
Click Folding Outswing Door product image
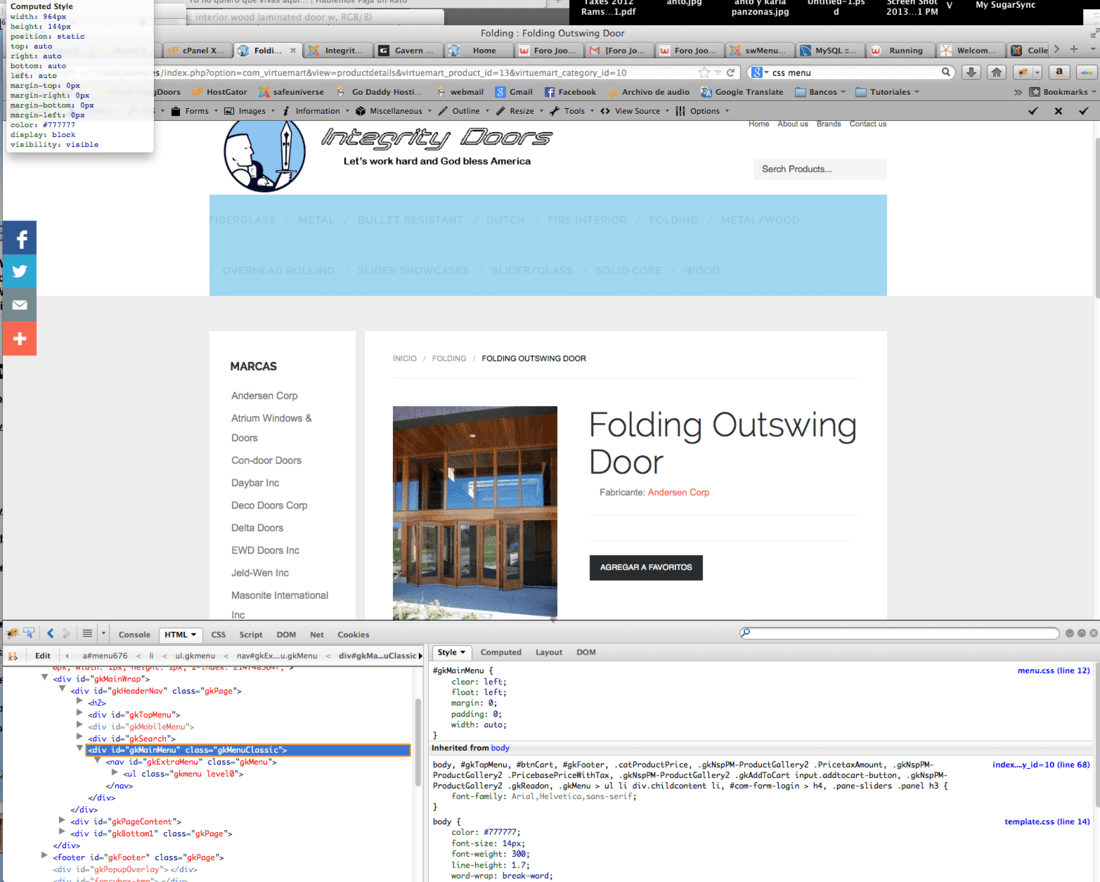pyautogui.click(x=475, y=512)
